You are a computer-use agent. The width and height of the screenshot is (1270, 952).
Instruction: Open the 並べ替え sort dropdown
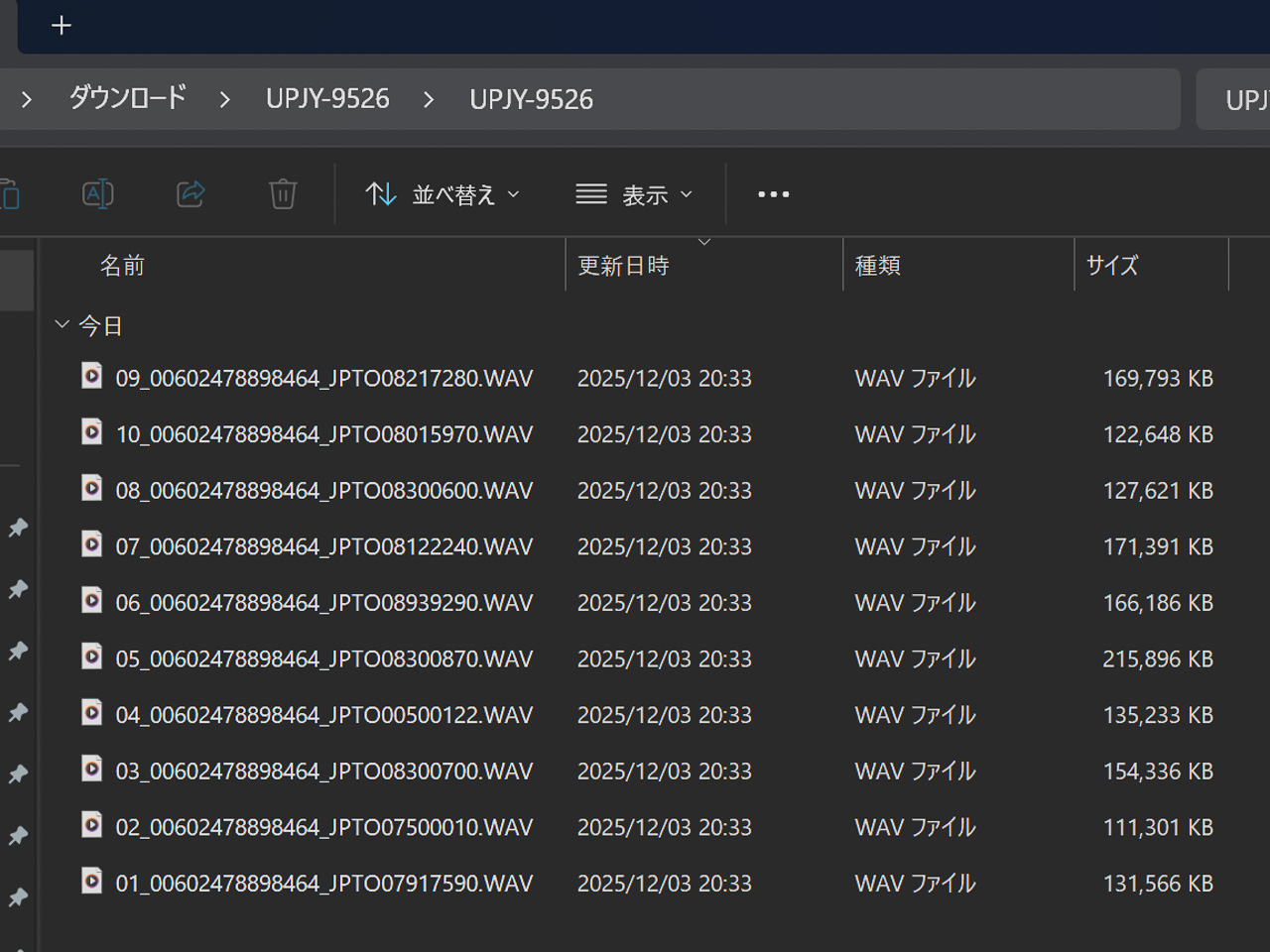[443, 194]
